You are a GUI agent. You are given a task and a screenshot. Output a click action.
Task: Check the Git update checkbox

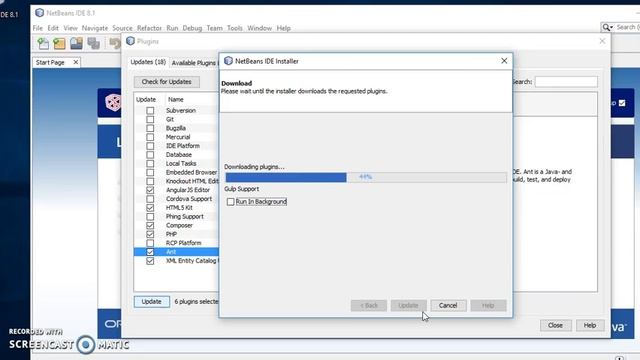coord(150,119)
